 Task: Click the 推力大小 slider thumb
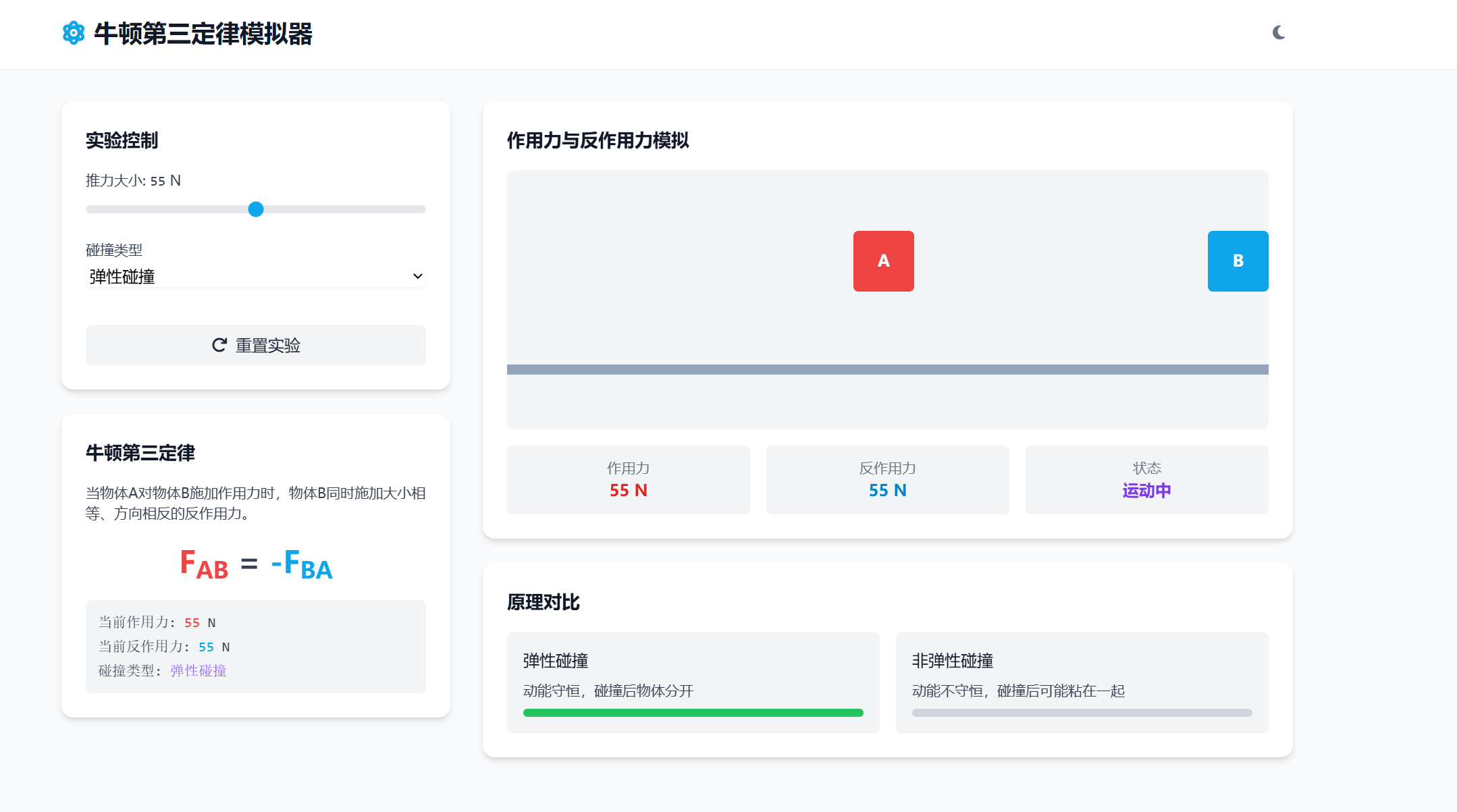(256, 209)
